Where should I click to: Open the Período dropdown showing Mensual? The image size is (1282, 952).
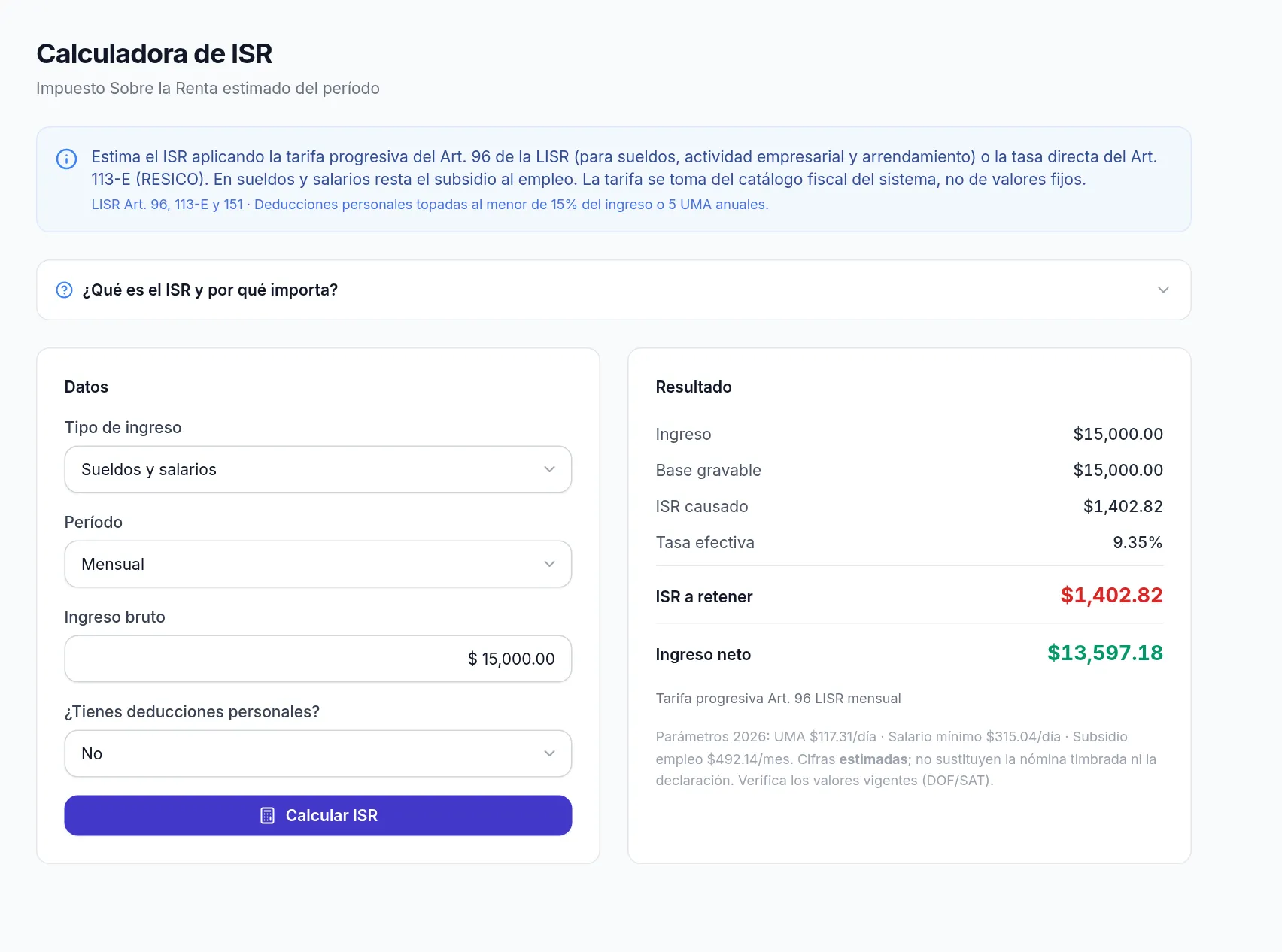(x=317, y=564)
